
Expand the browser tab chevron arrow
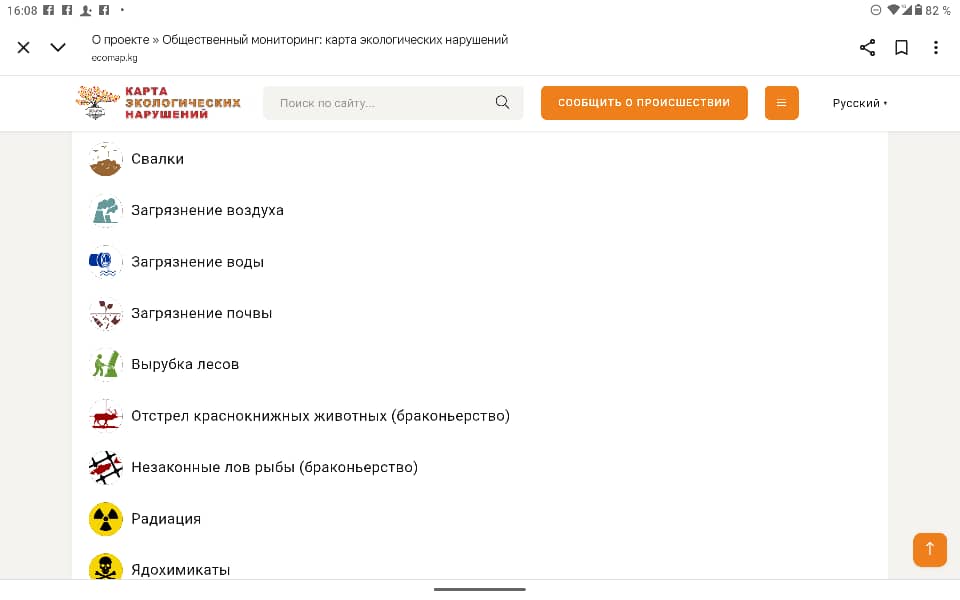coord(58,47)
